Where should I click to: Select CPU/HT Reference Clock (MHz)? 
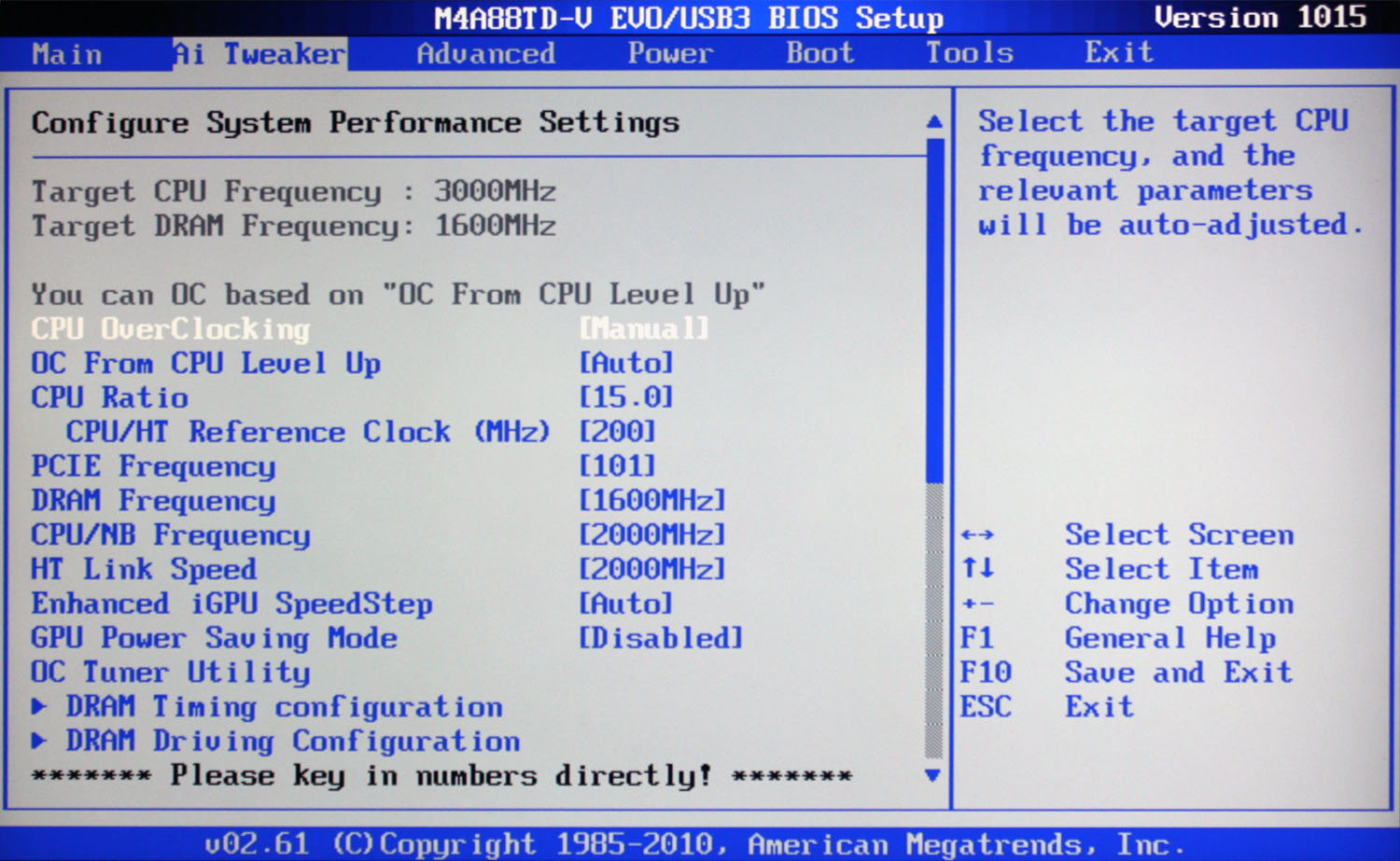coord(307,433)
